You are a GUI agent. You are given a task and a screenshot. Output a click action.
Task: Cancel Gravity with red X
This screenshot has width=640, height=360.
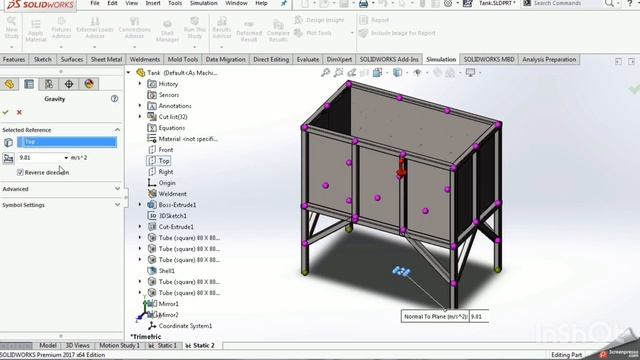[19, 112]
